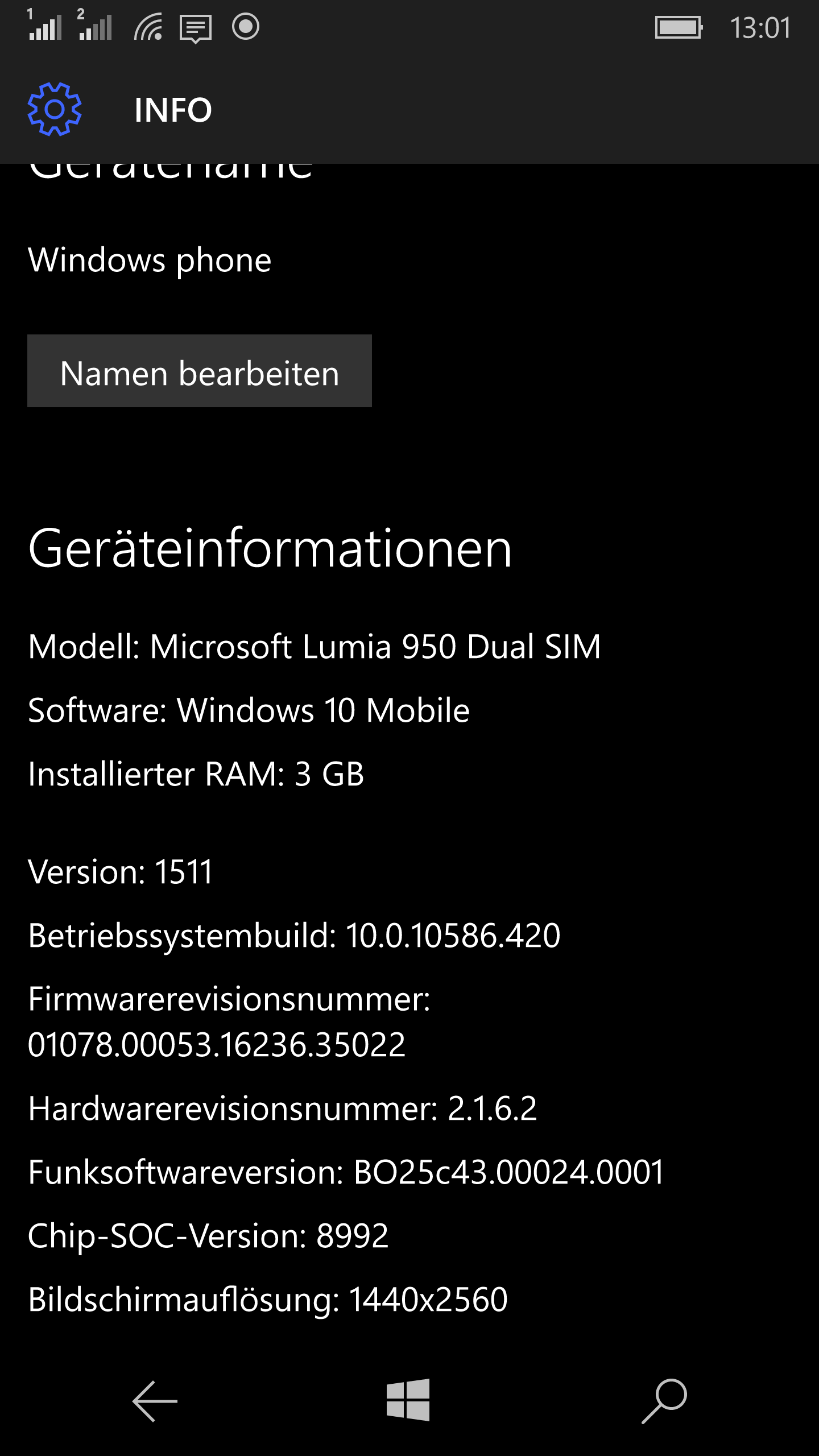Viewport: 819px width, 1456px height.
Task: Tap SIM 2 signal strength indicator
Action: click(94, 26)
